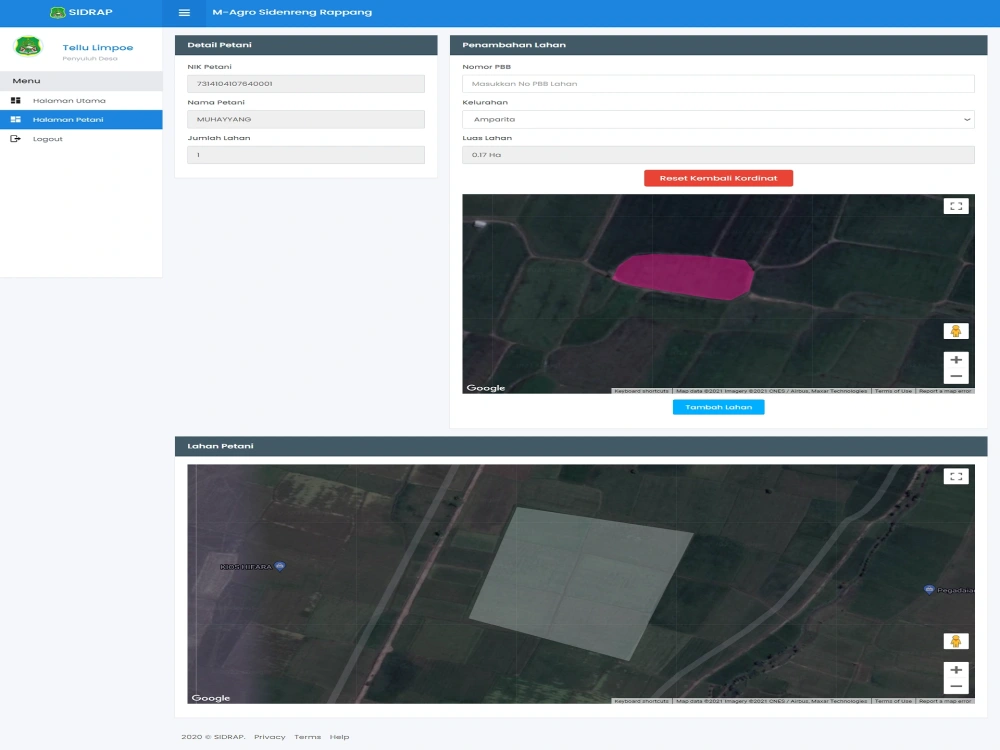Click the pink land polygon on map
The image size is (1000, 750).
pyautogui.click(x=684, y=276)
